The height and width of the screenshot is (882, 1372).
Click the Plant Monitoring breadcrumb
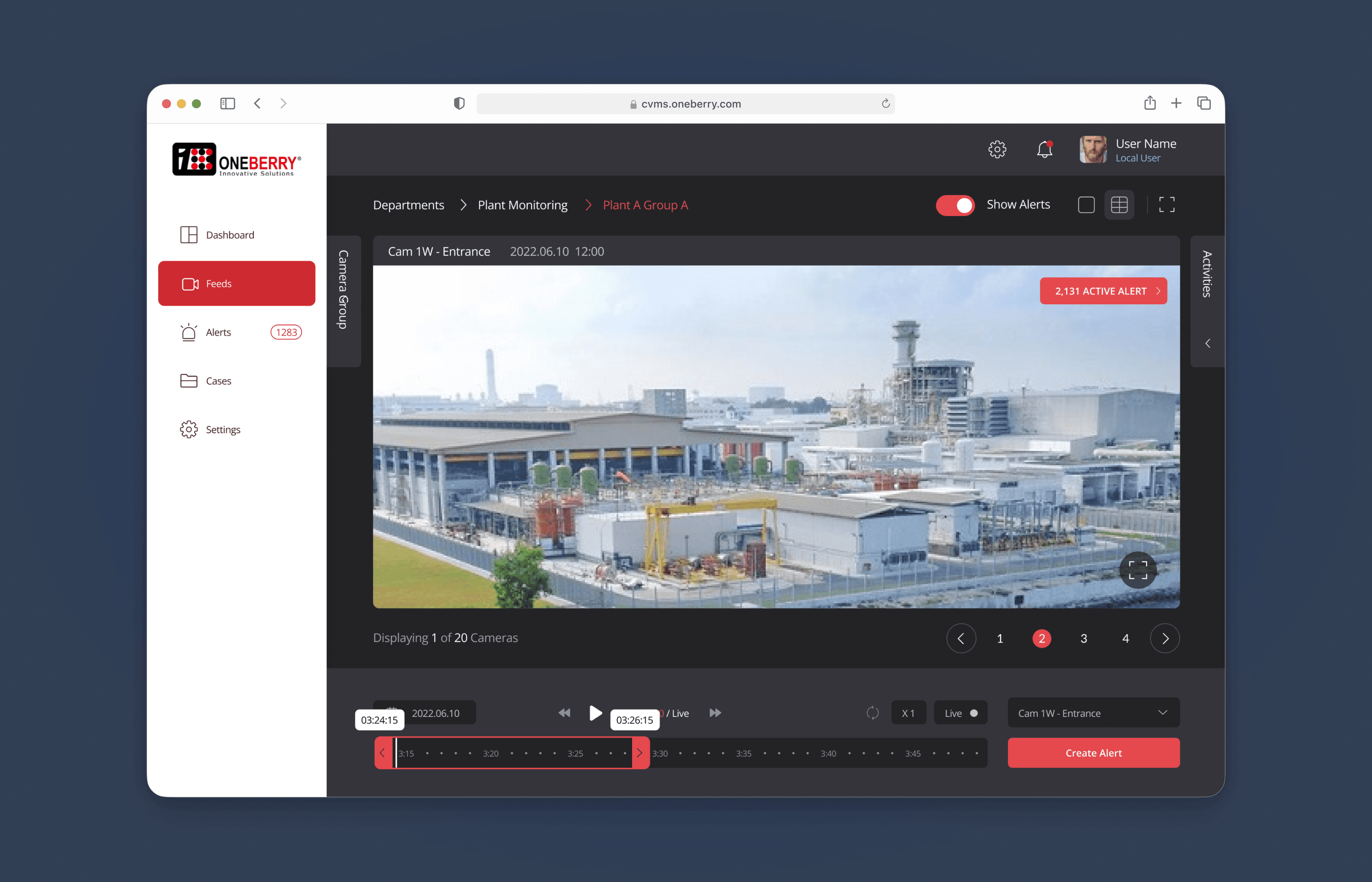click(x=523, y=205)
